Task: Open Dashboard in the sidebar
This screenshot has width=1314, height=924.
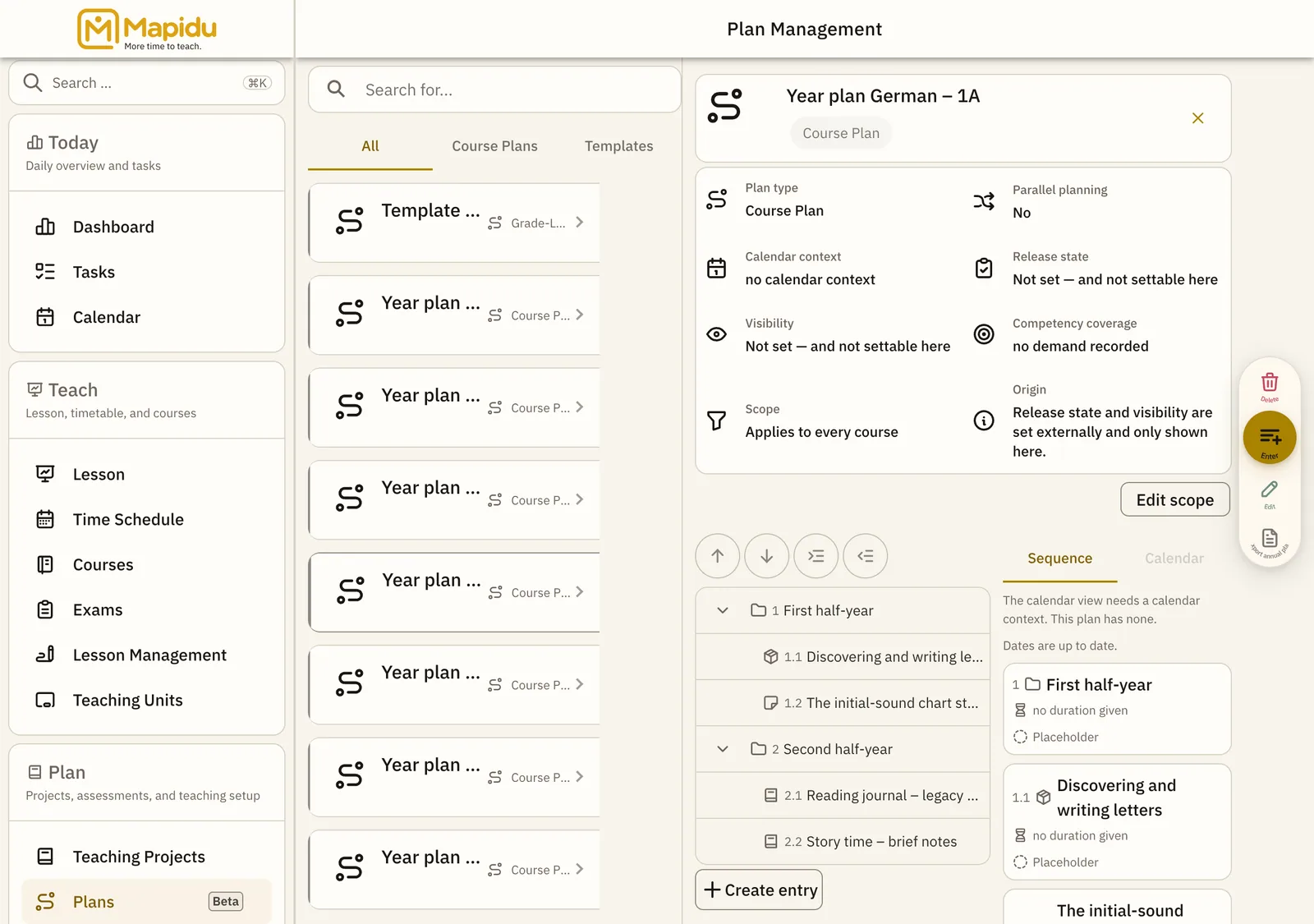Action: coord(147,227)
